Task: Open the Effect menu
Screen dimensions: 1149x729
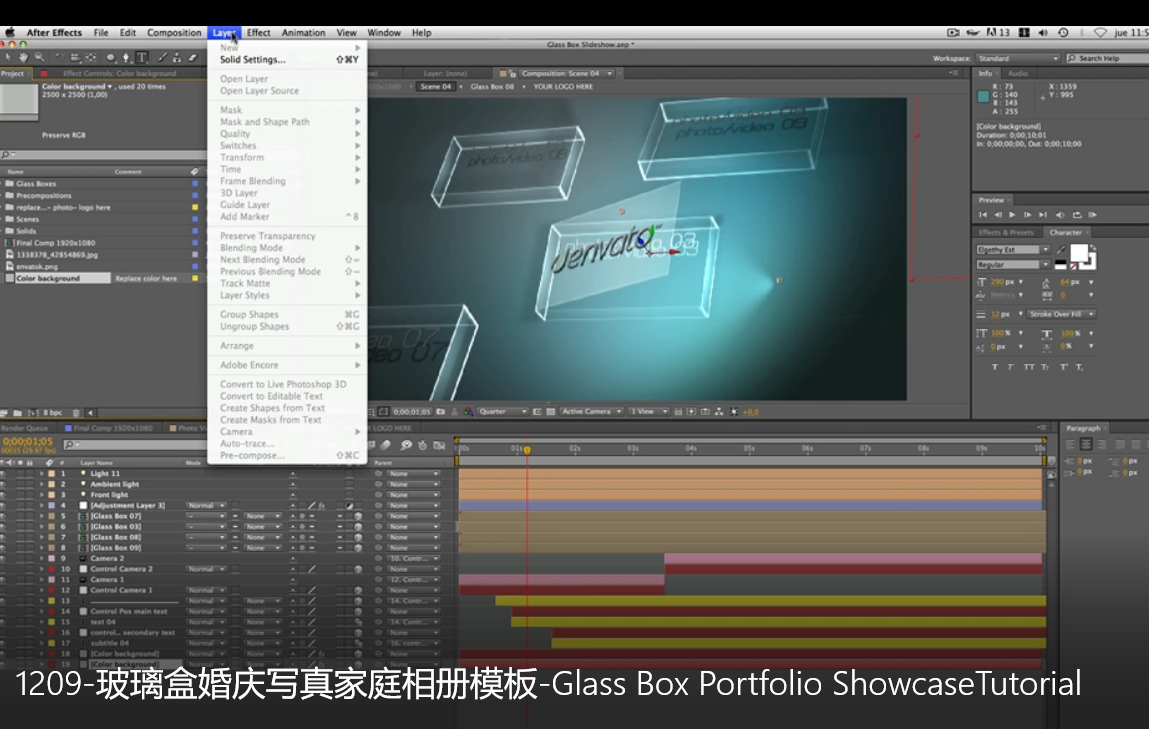Action: tap(259, 33)
